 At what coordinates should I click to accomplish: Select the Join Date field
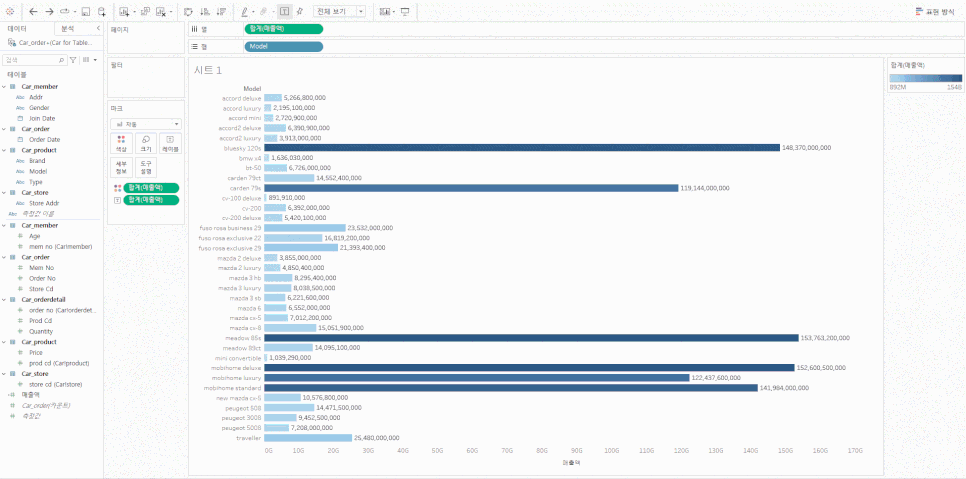click(x=43, y=118)
